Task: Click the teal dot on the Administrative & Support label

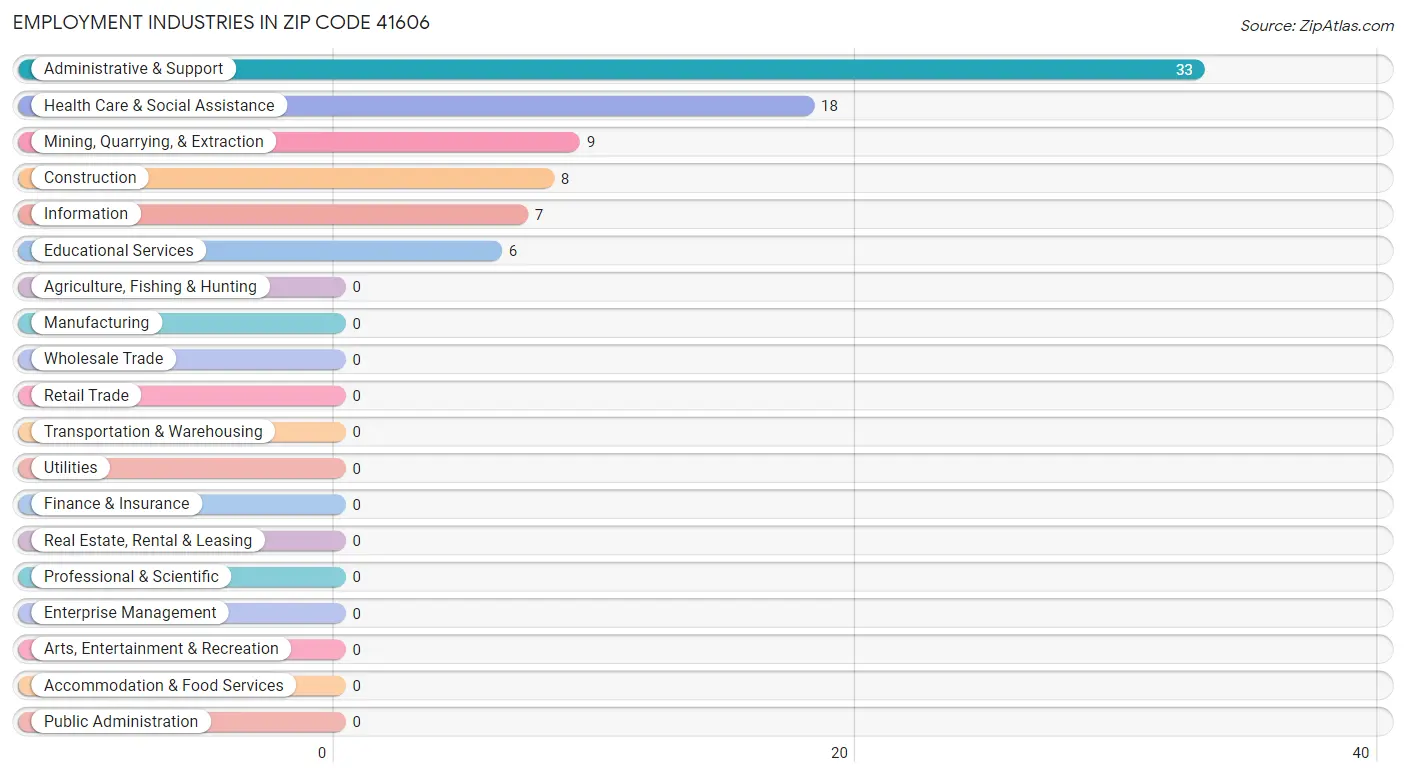Action: point(27,69)
